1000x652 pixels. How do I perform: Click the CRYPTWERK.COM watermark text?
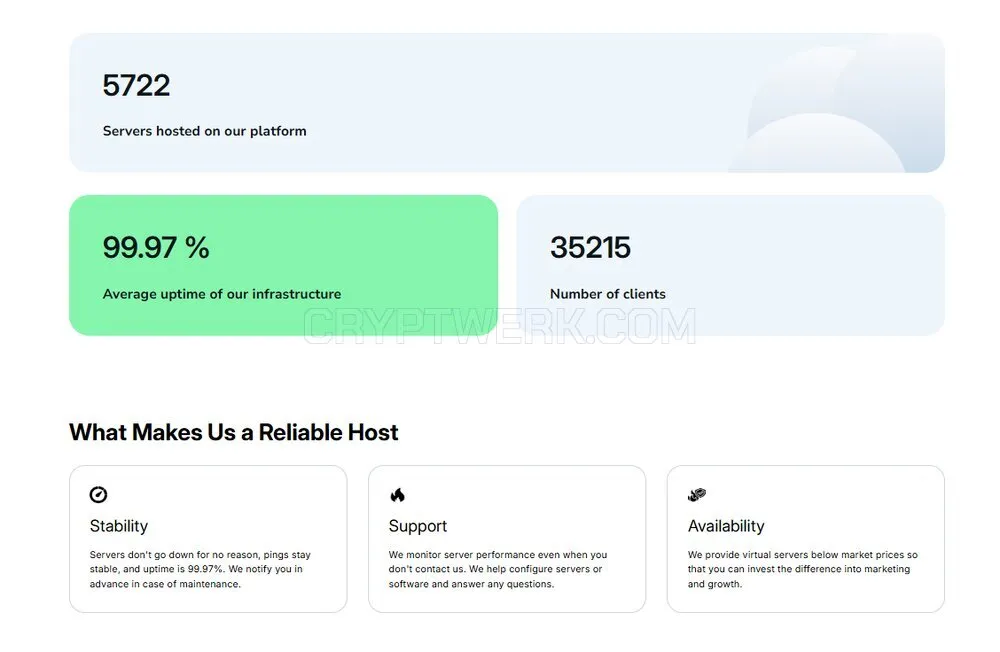coord(499,327)
